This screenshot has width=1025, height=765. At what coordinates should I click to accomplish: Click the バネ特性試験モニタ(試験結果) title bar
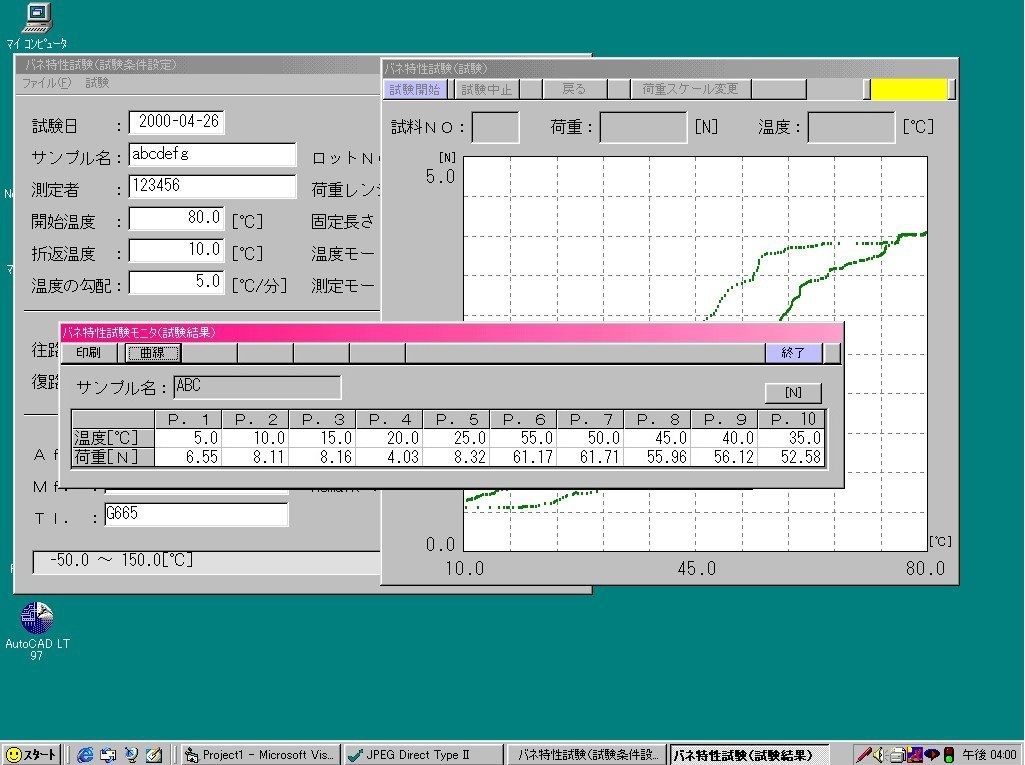[x=452, y=333]
